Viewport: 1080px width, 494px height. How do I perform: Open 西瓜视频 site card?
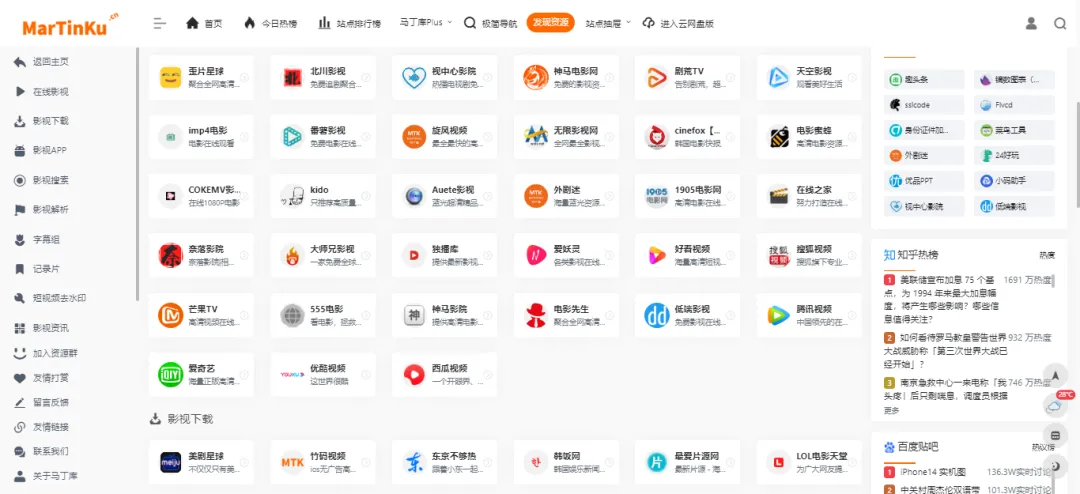(444, 374)
